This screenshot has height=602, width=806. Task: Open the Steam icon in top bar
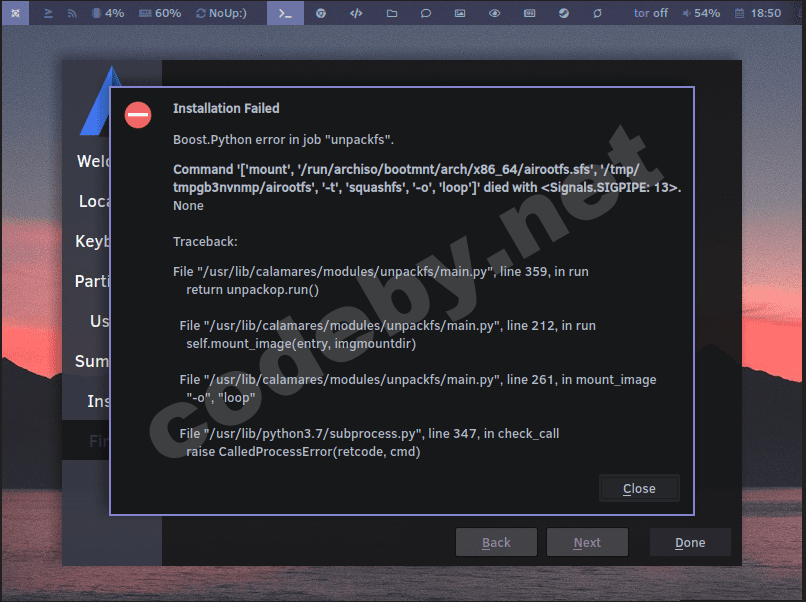pyautogui.click(x=564, y=13)
